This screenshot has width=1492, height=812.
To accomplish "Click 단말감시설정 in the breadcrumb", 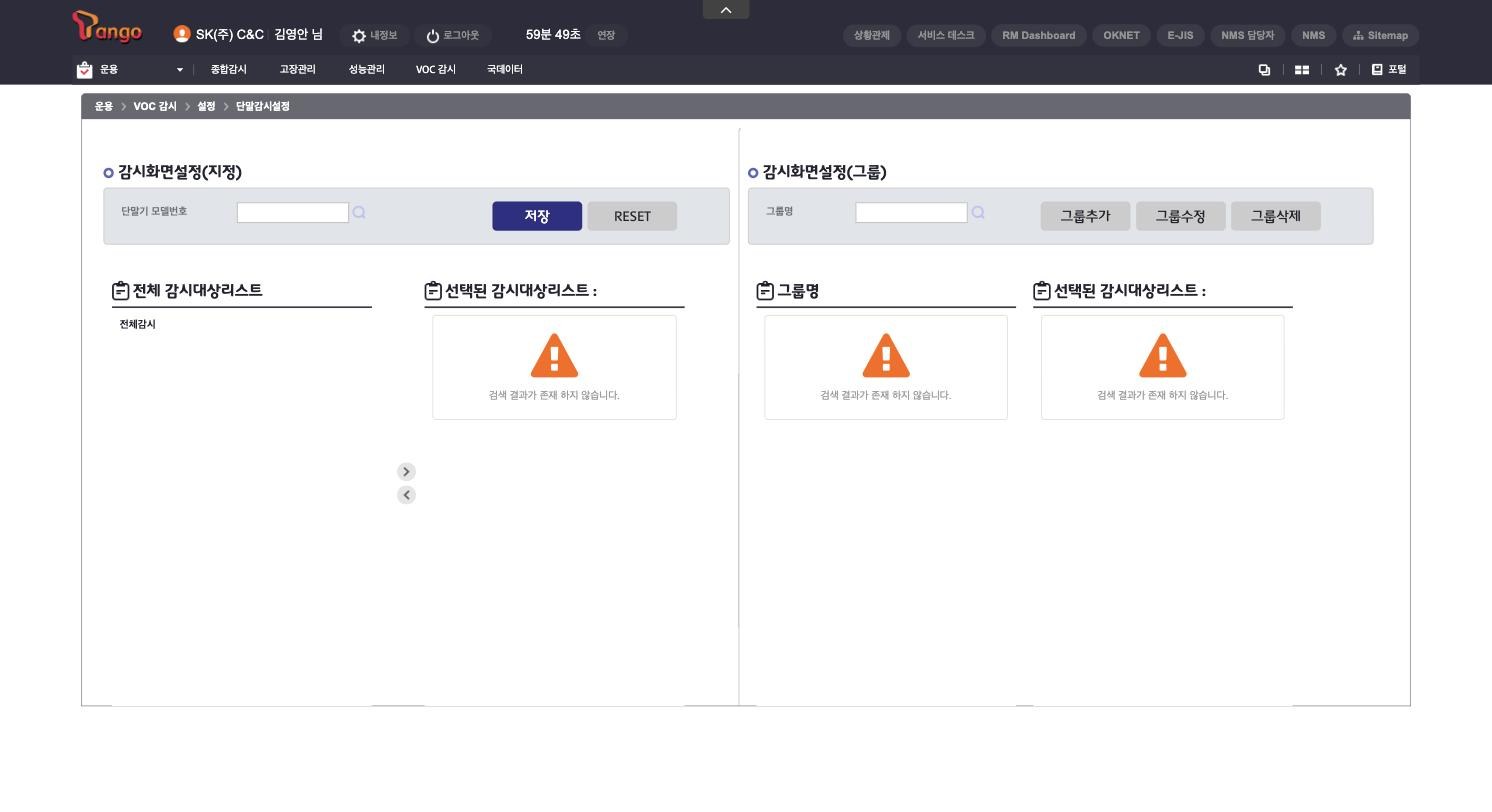I will click(263, 106).
